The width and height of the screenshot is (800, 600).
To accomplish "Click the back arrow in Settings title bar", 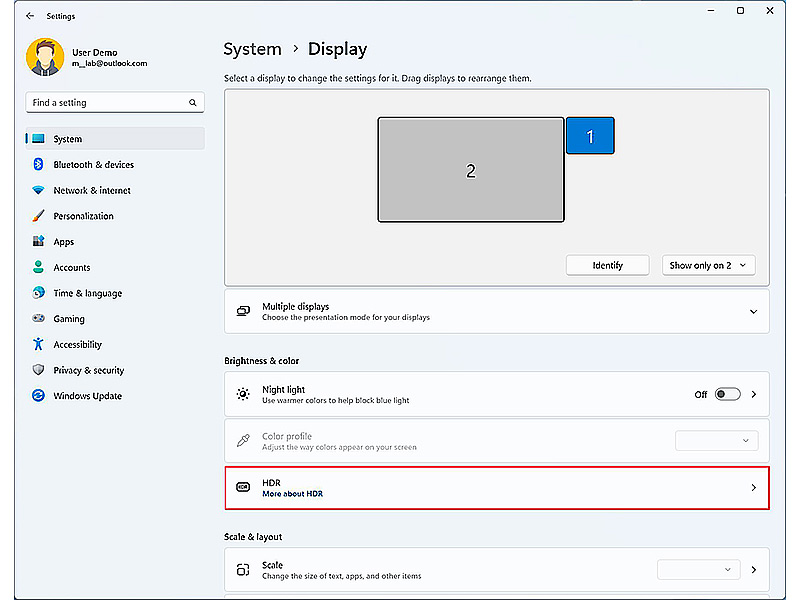I will click(x=30, y=16).
